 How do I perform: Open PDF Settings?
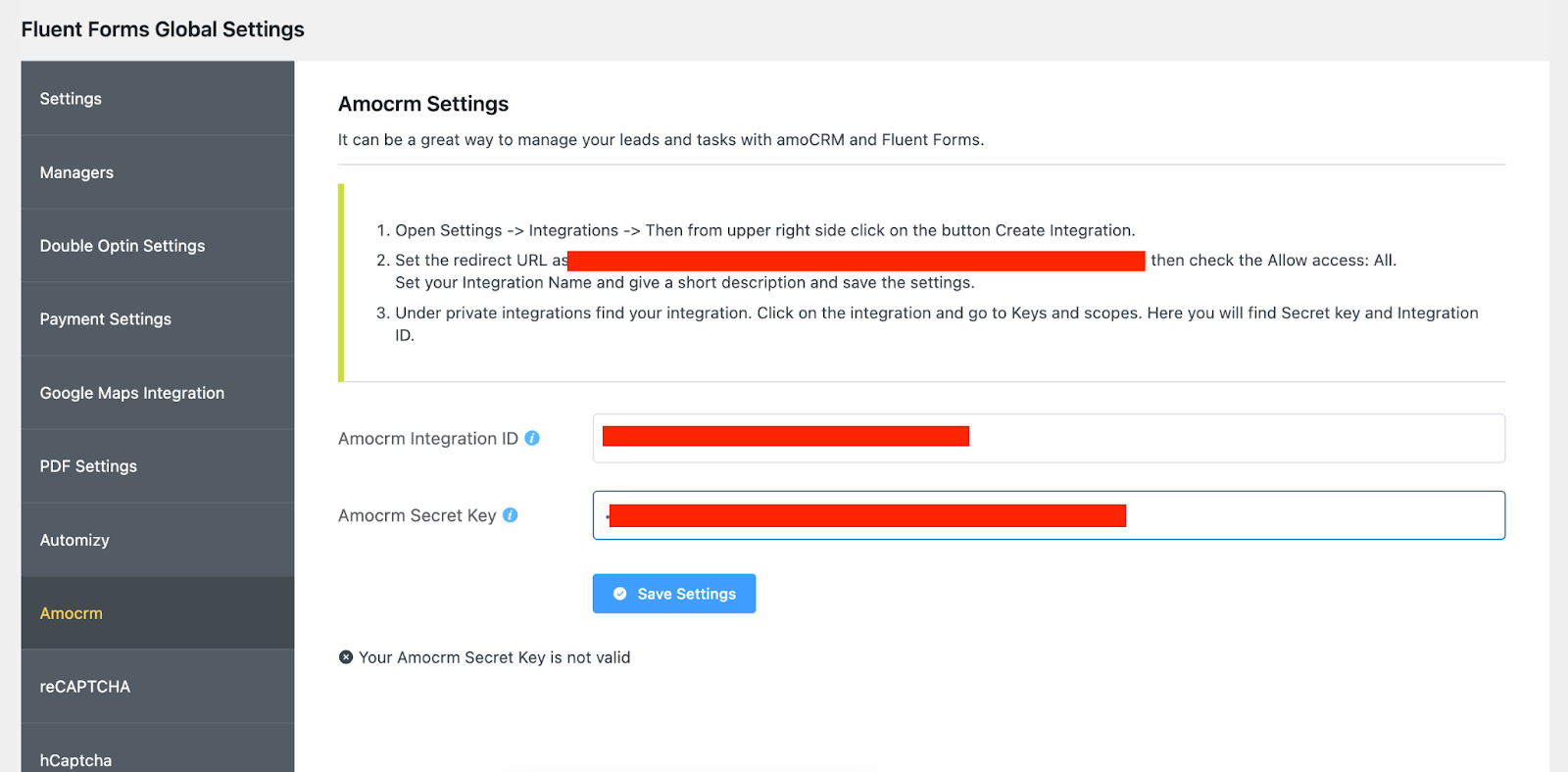click(x=158, y=466)
